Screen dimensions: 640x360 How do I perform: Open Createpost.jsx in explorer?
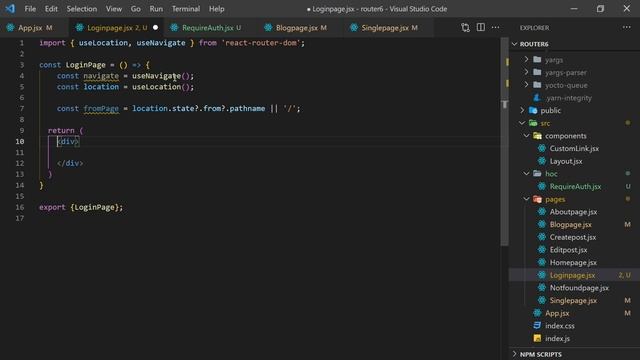tap(574, 237)
